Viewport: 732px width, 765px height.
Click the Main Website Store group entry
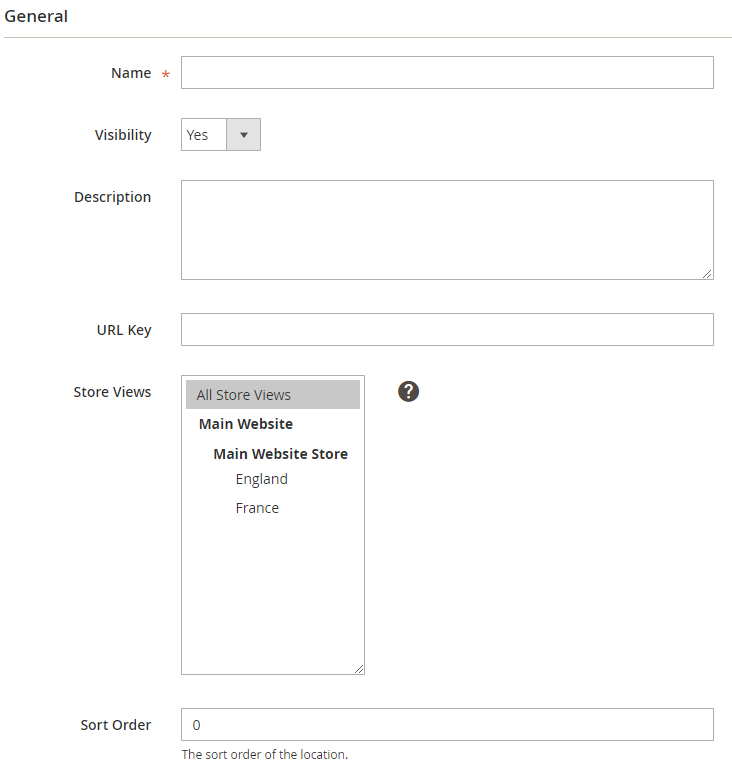280,454
